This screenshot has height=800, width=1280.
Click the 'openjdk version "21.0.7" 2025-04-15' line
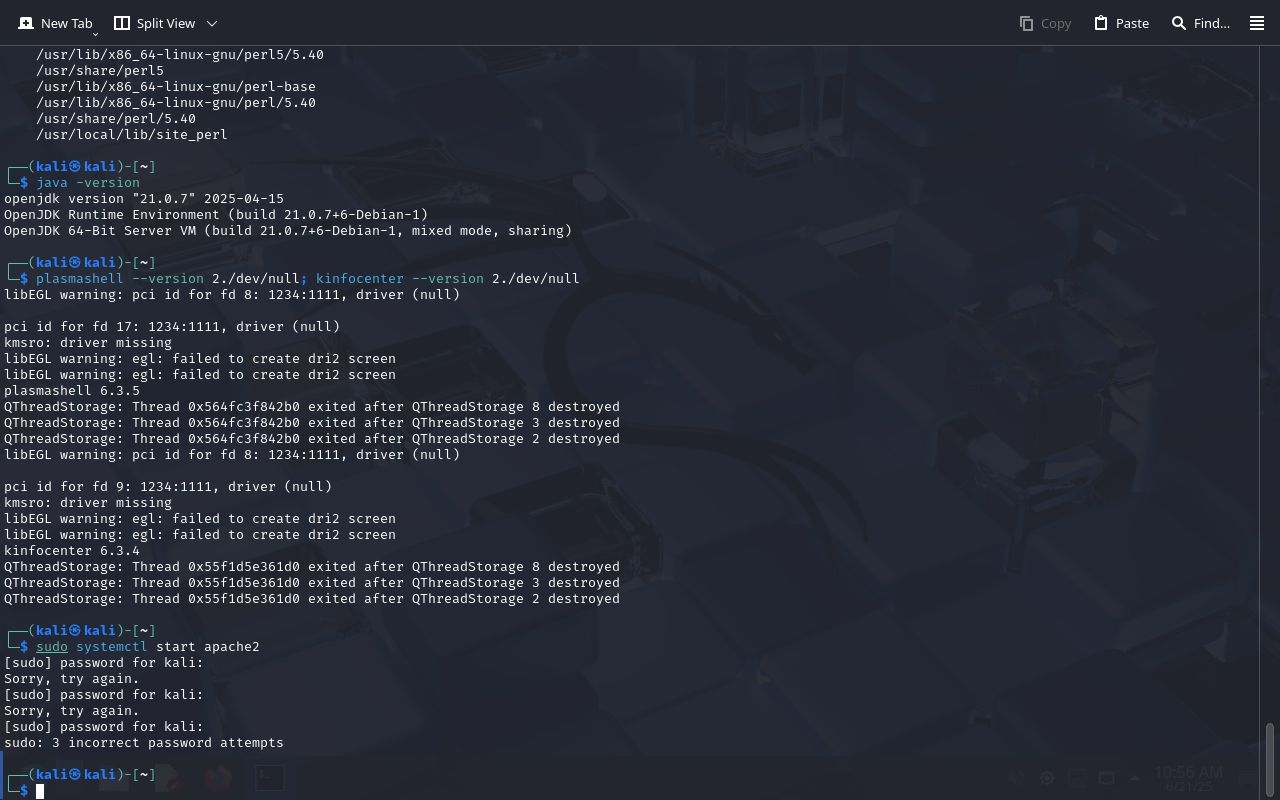(144, 199)
